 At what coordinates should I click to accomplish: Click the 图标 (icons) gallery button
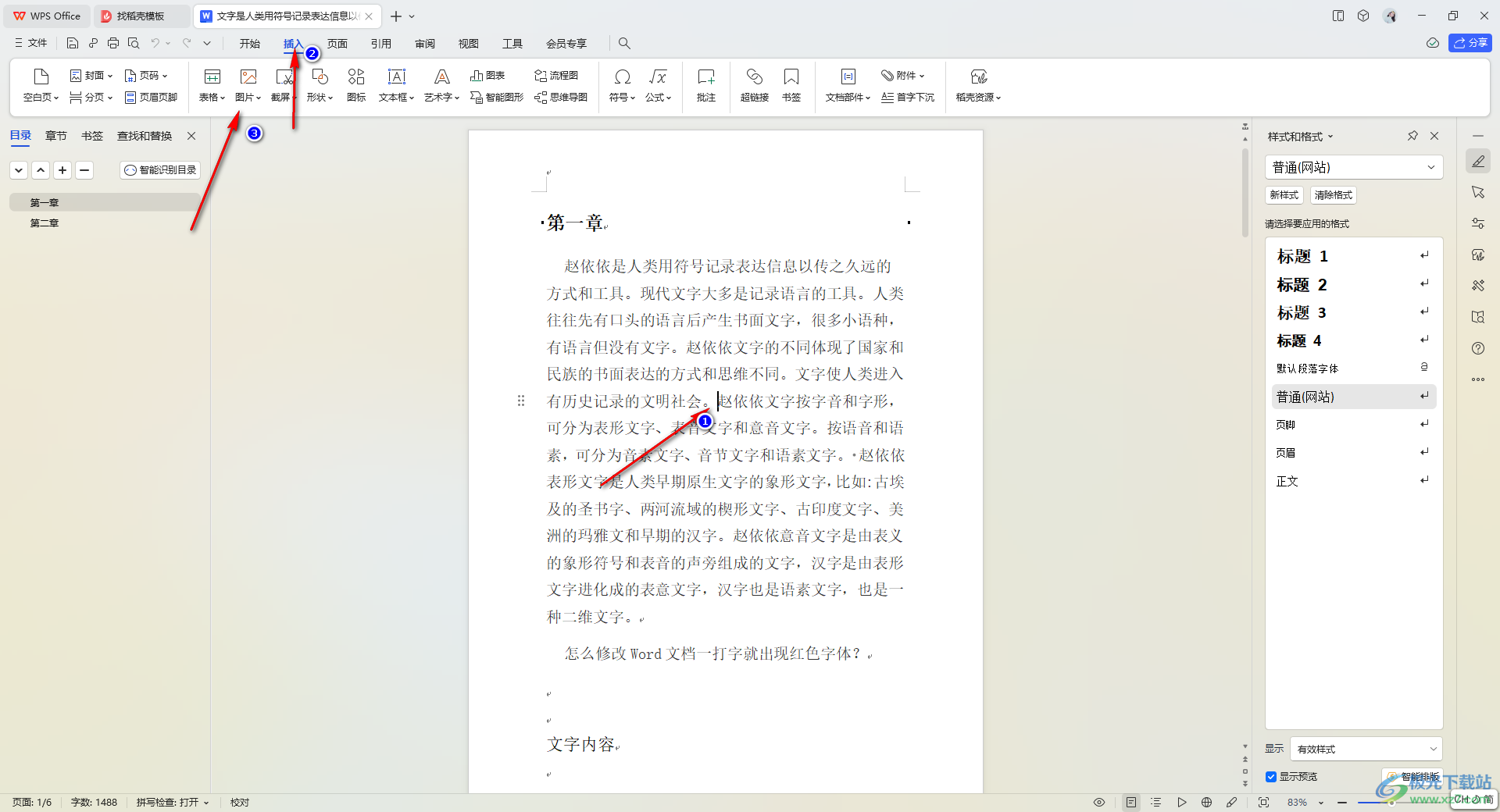pos(356,85)
